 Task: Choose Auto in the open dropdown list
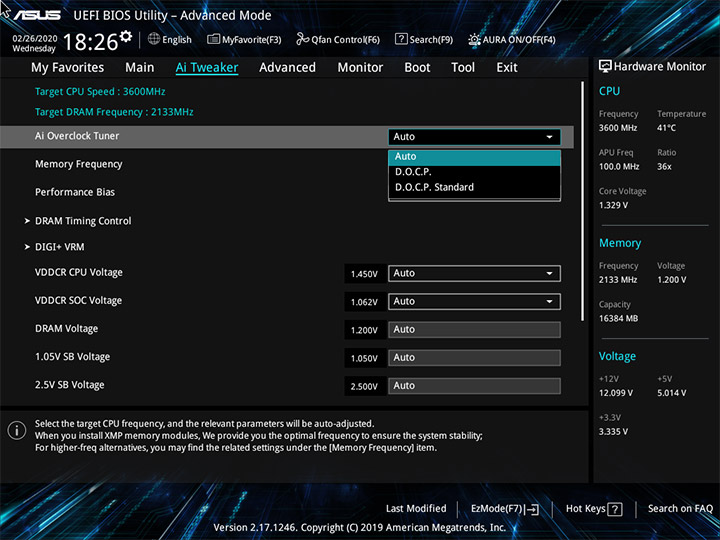(x=474, y=157)
